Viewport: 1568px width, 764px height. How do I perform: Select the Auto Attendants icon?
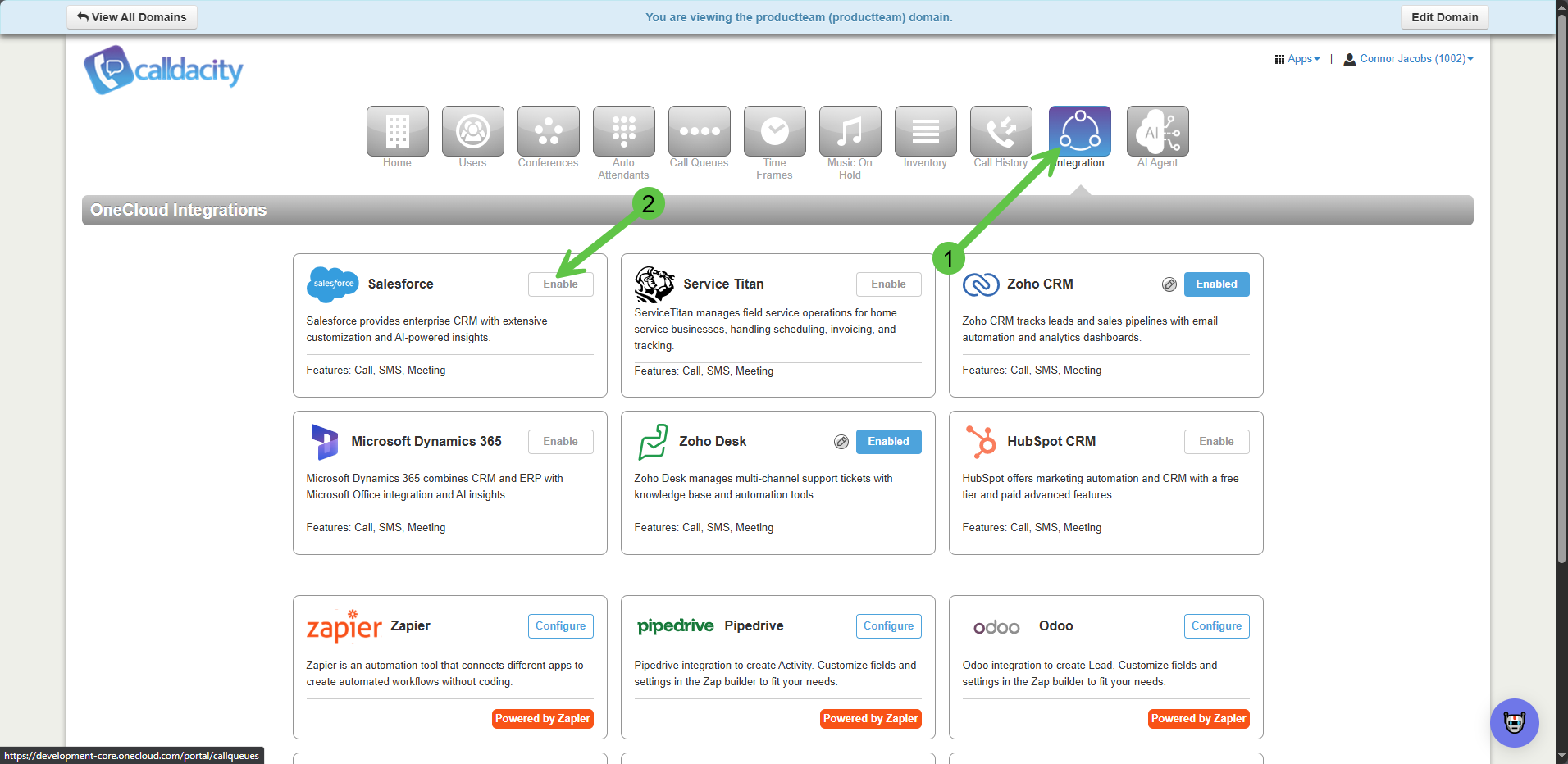point(623,131)
